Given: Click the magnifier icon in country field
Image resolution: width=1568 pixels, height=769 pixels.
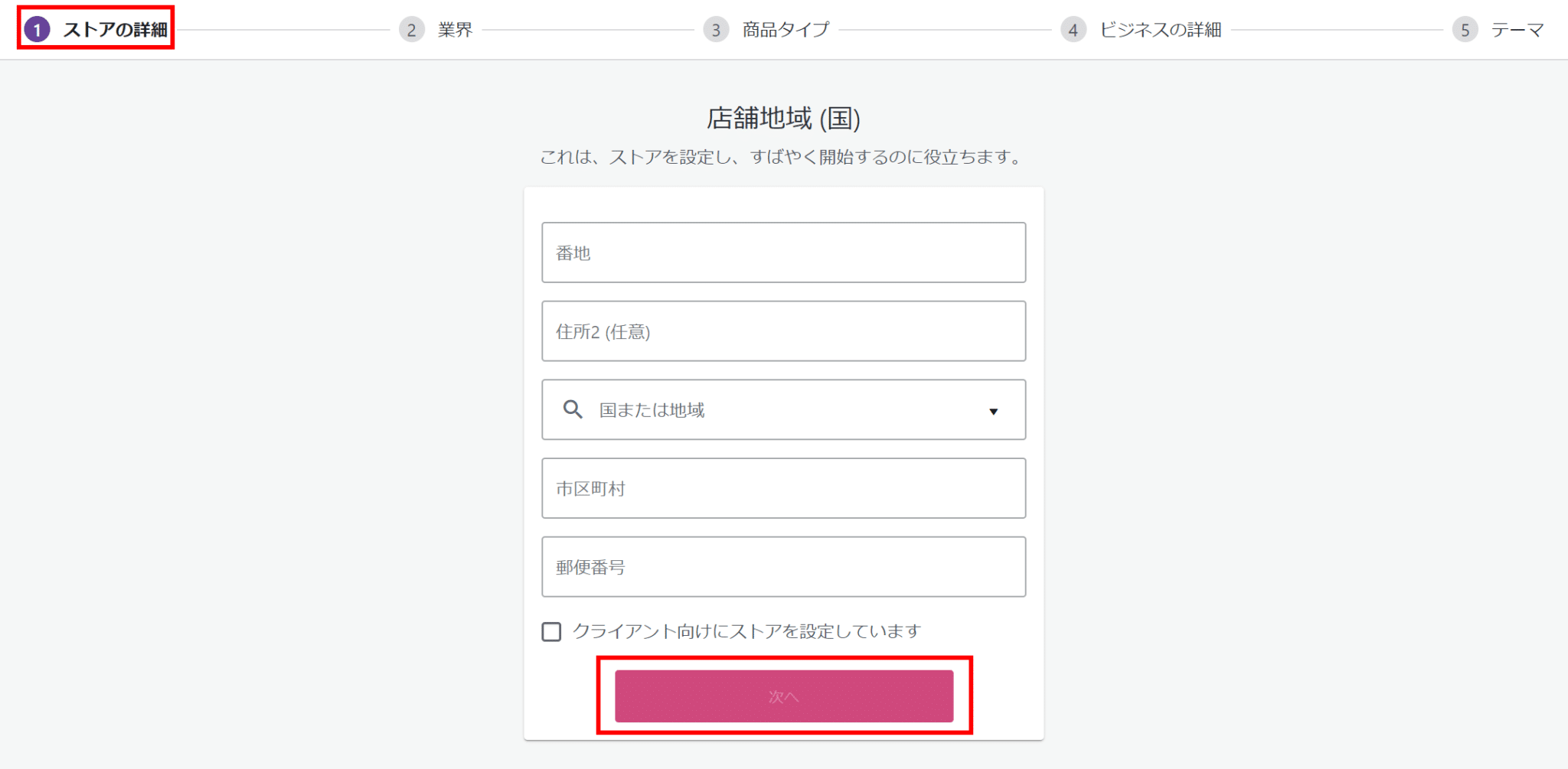Looking at the screenshot, I should point(573,409).
